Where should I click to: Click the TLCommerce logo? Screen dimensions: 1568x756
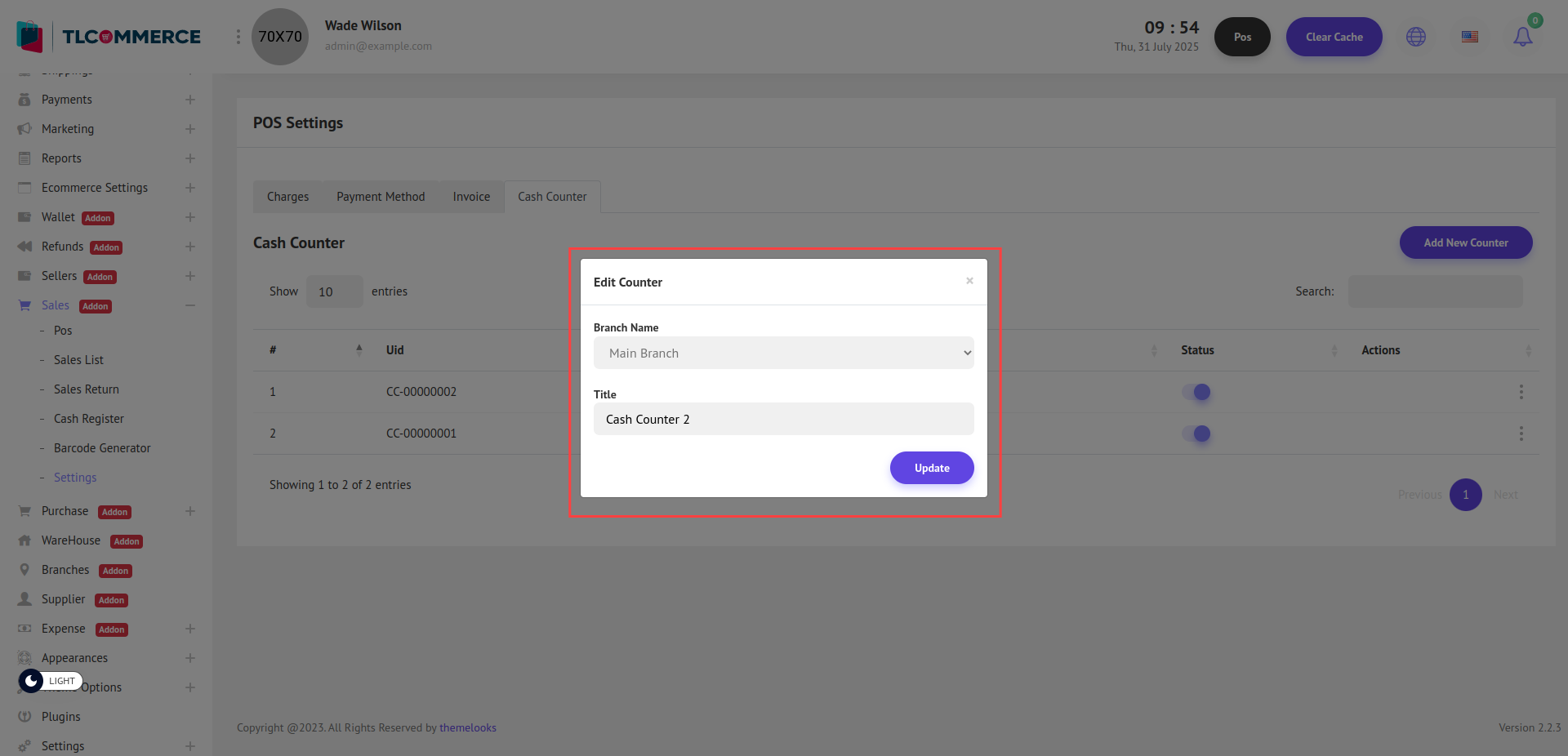coord(109,37)
